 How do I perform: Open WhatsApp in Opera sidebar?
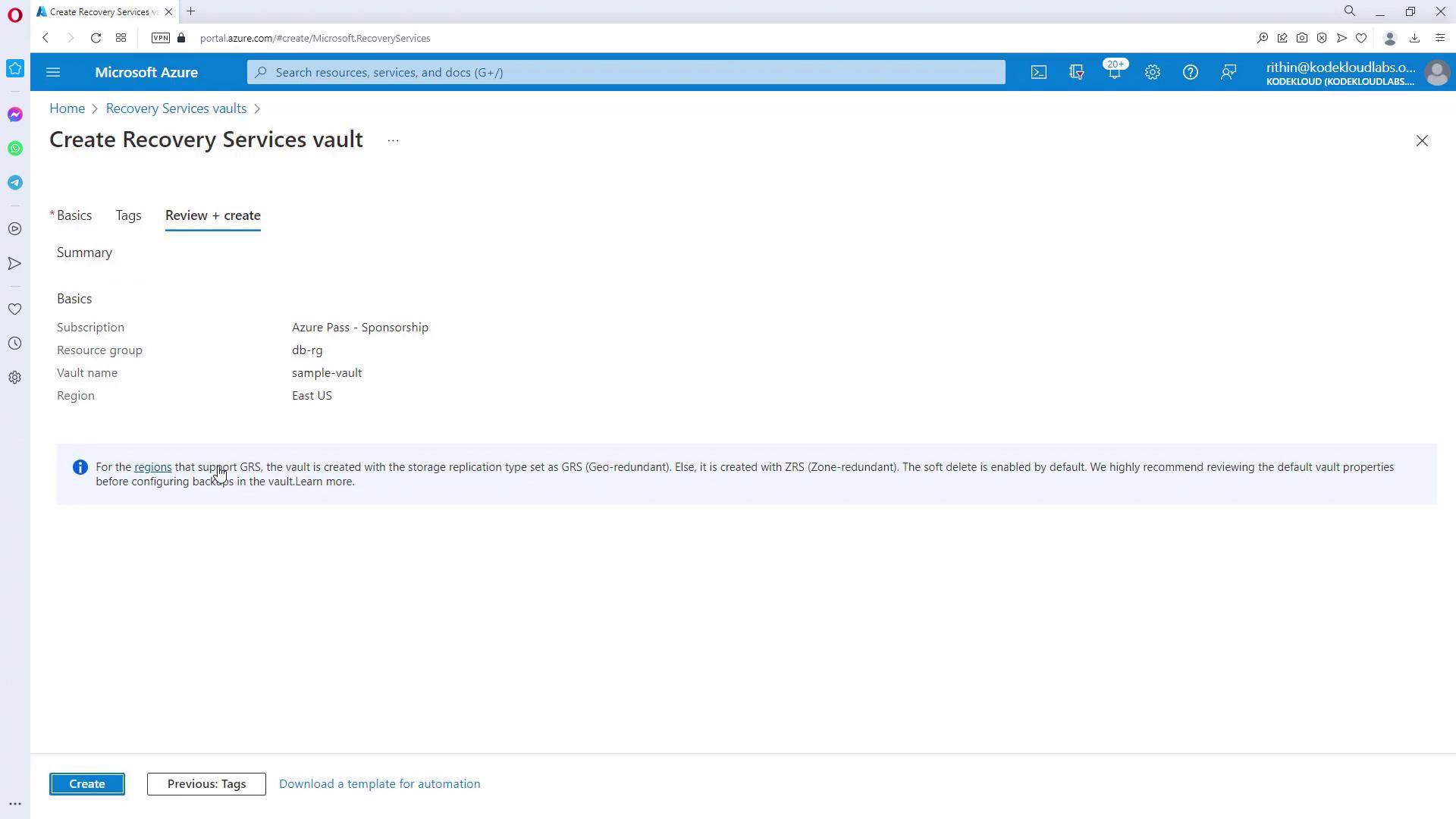tap(15, 149)
